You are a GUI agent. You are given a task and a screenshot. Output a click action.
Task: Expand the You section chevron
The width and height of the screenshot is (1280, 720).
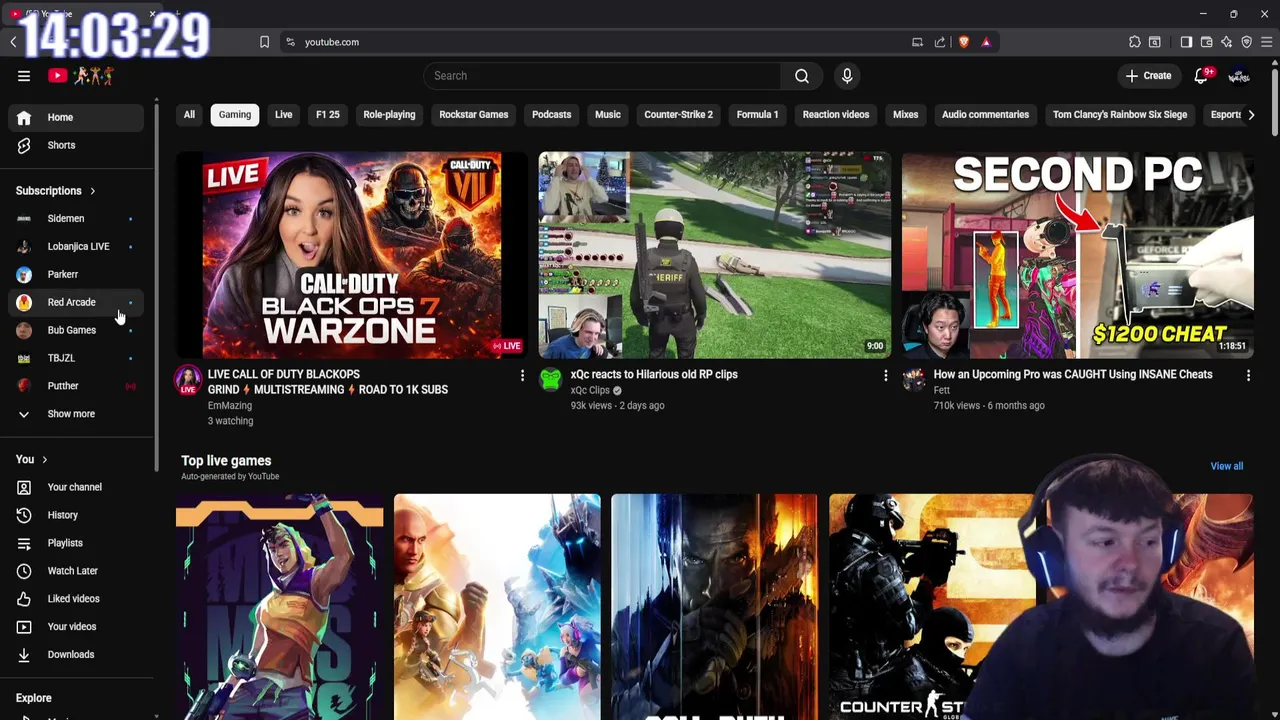click(44, 460)
